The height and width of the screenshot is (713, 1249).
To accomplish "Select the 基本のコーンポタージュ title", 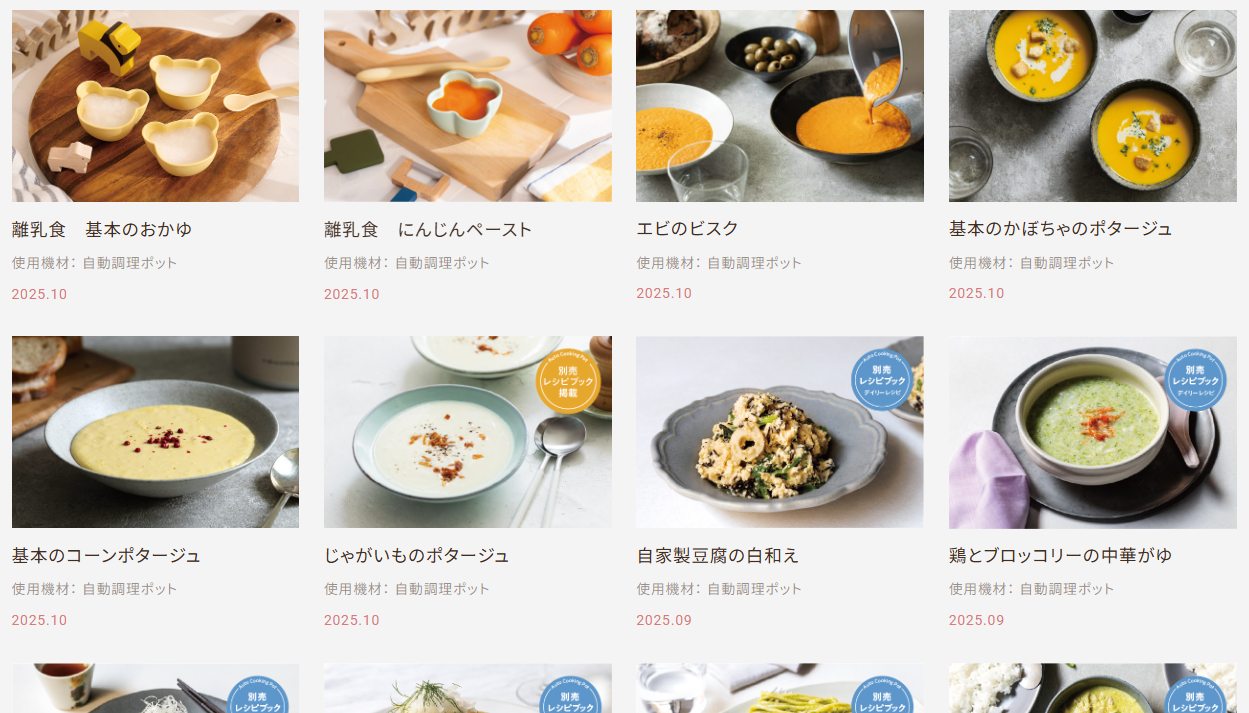I will point(107,555).
